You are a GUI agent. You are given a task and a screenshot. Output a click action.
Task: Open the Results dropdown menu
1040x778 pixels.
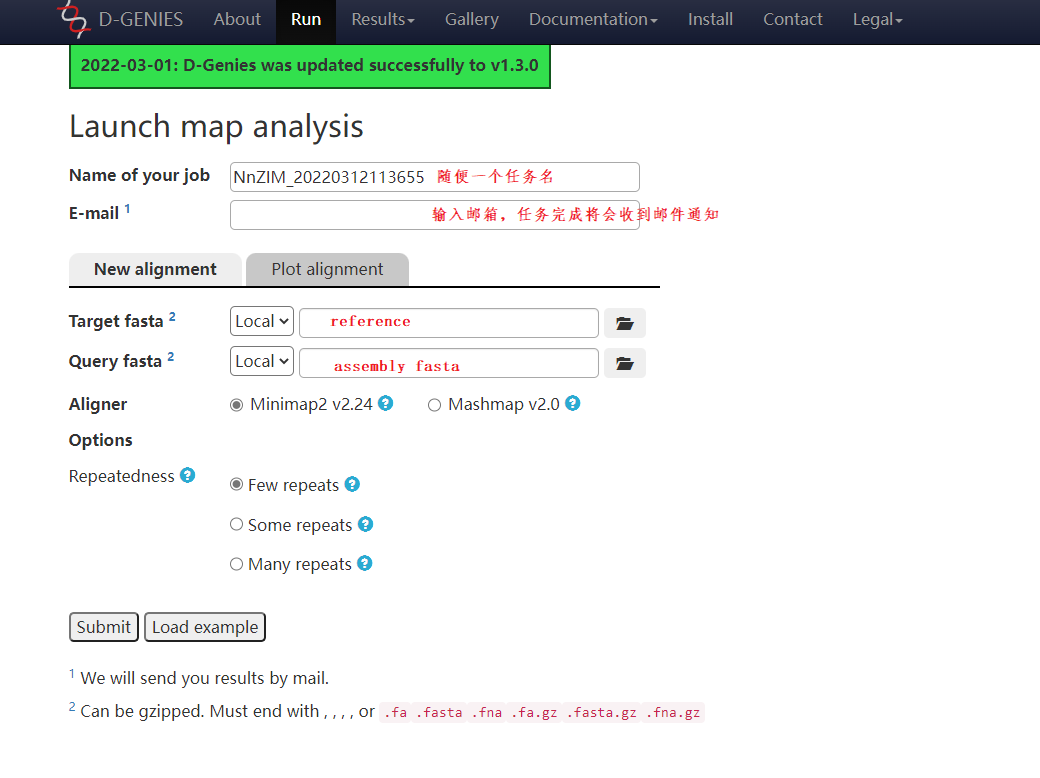pos(383,20)
